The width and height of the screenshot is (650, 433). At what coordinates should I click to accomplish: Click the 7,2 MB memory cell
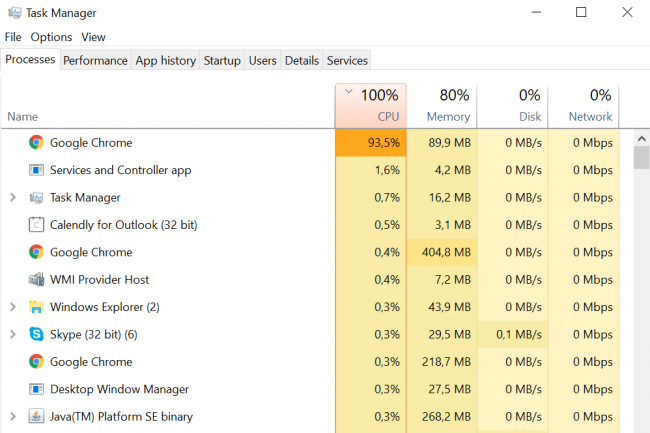442,280
